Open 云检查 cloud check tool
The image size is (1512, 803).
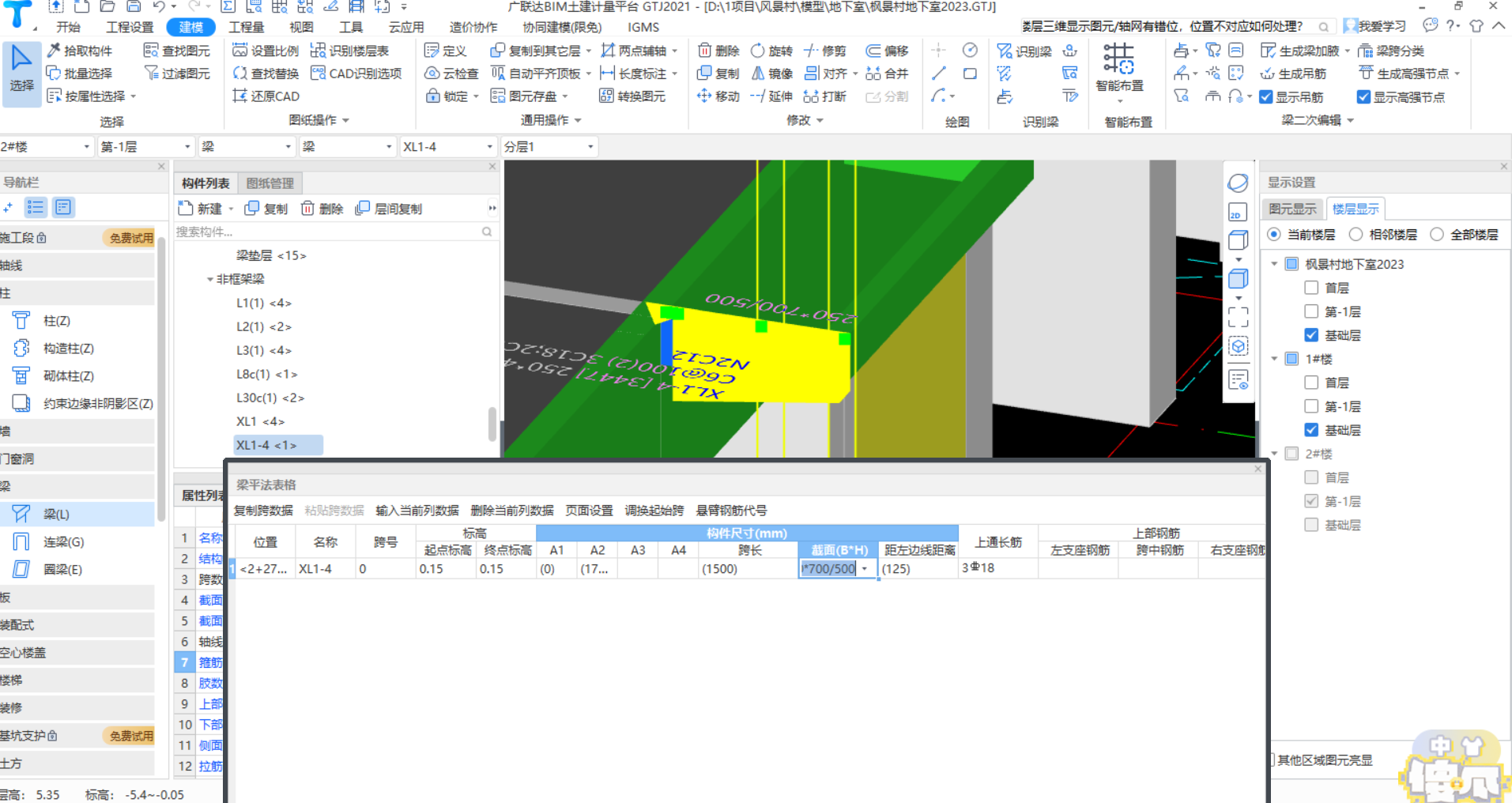[x=452, y=74]
